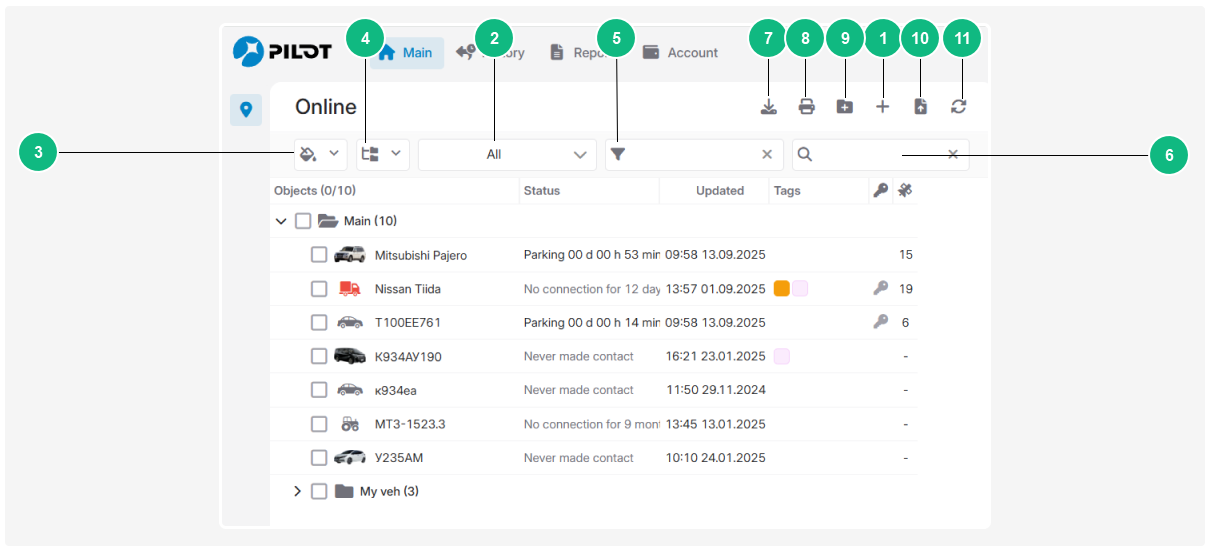Click the refresh icon
The width and height of the screenshot is (1211, 549).
[958, 107]
